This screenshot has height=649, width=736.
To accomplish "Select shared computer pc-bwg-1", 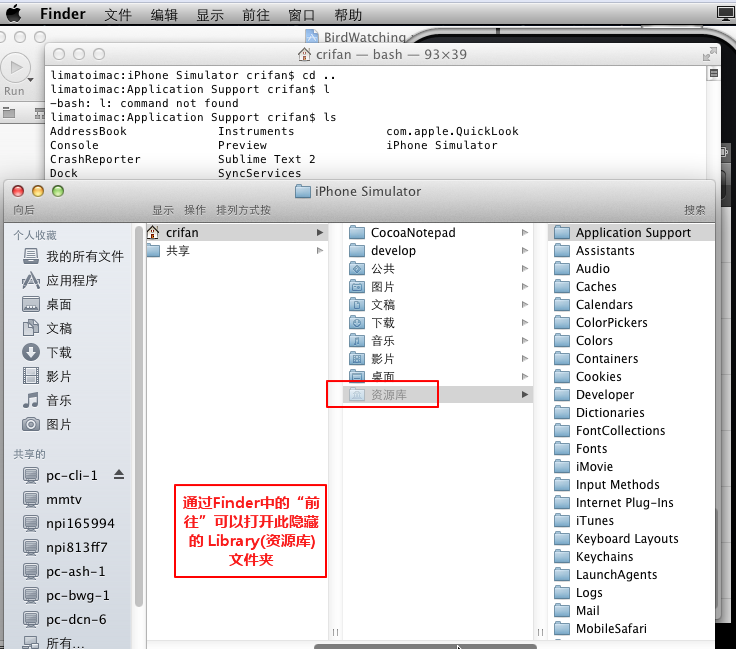I will point(66,595).
